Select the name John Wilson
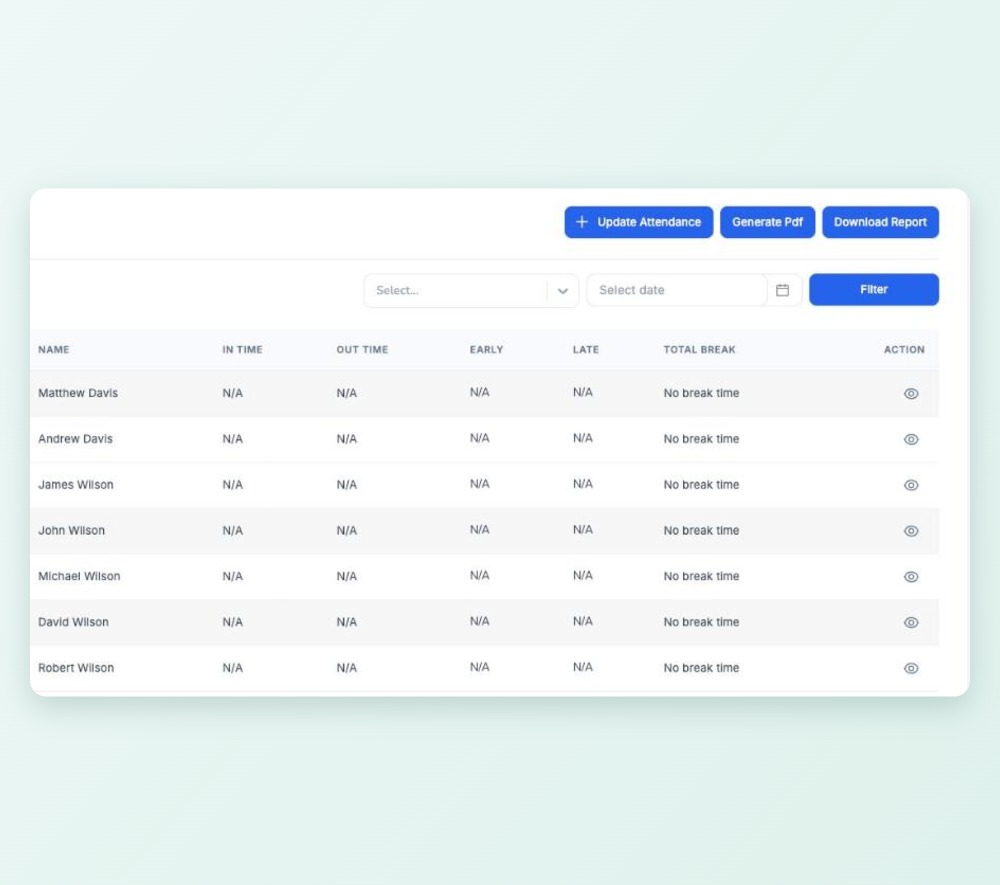 click(x=71, y=530)
